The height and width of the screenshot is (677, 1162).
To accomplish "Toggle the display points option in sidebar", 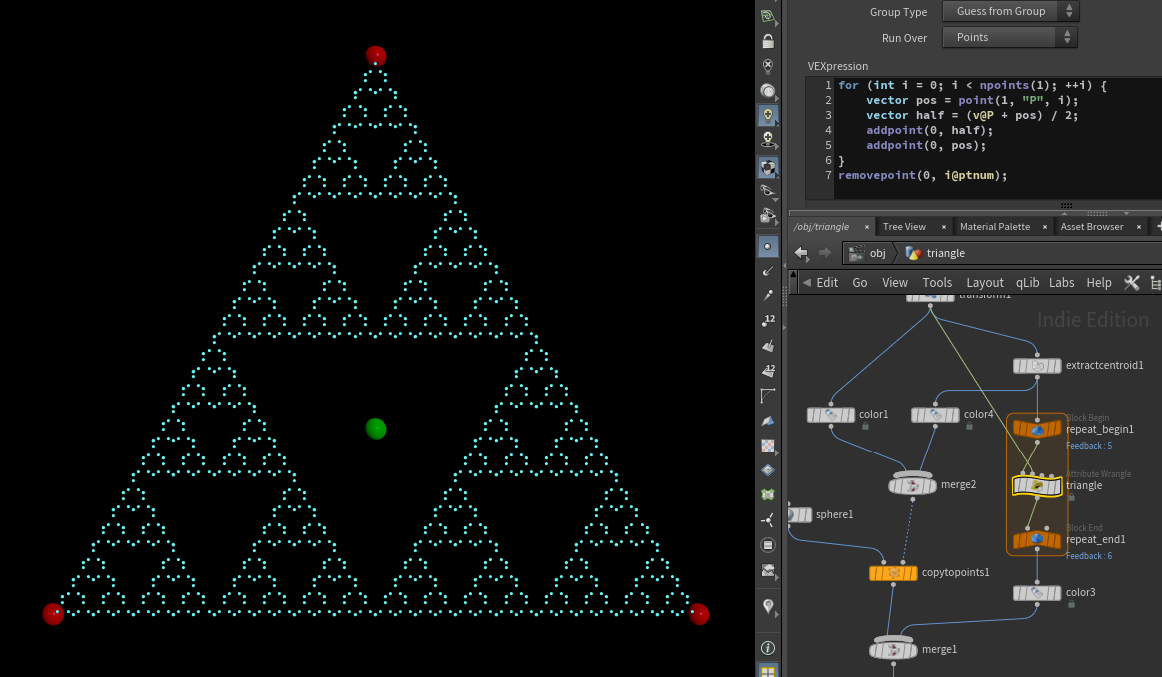I will click(768, 245).
